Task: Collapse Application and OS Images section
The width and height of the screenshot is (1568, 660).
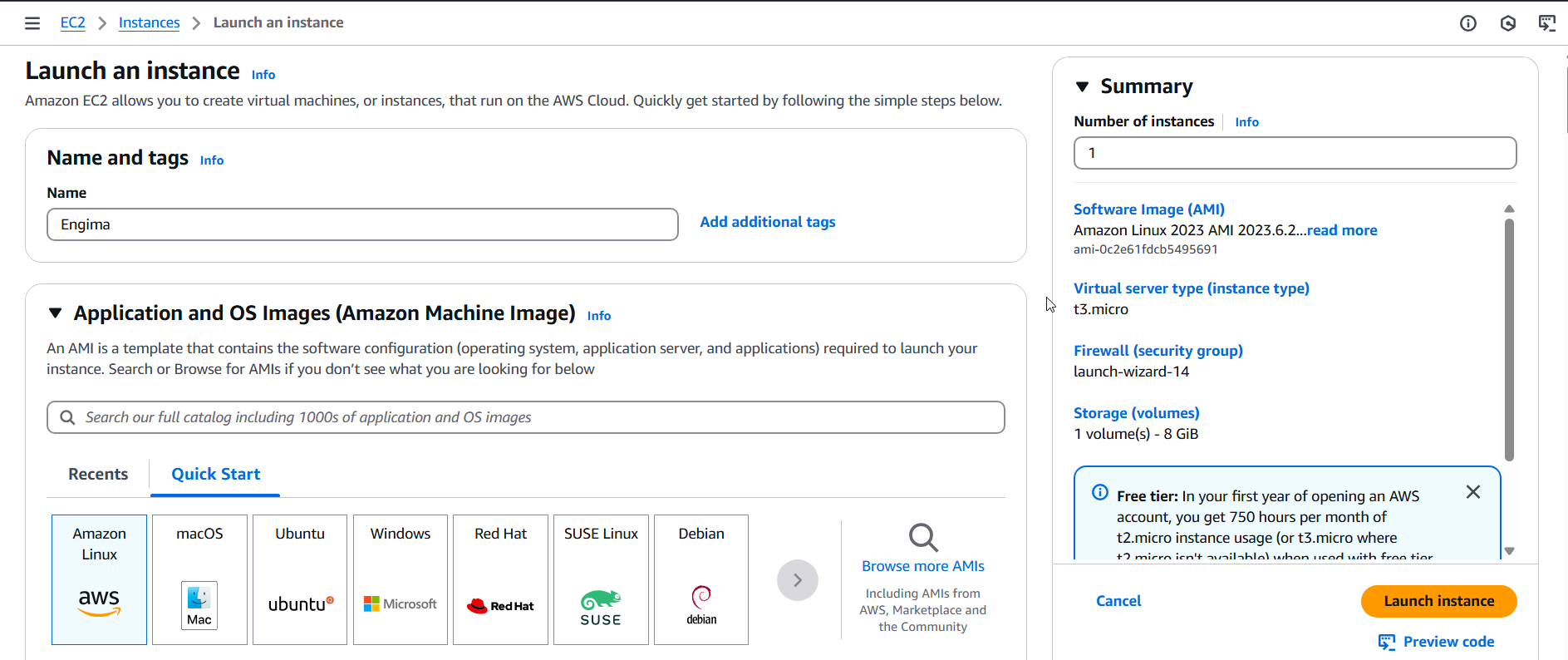Action: pyautogui.click(x=56, y=313)
